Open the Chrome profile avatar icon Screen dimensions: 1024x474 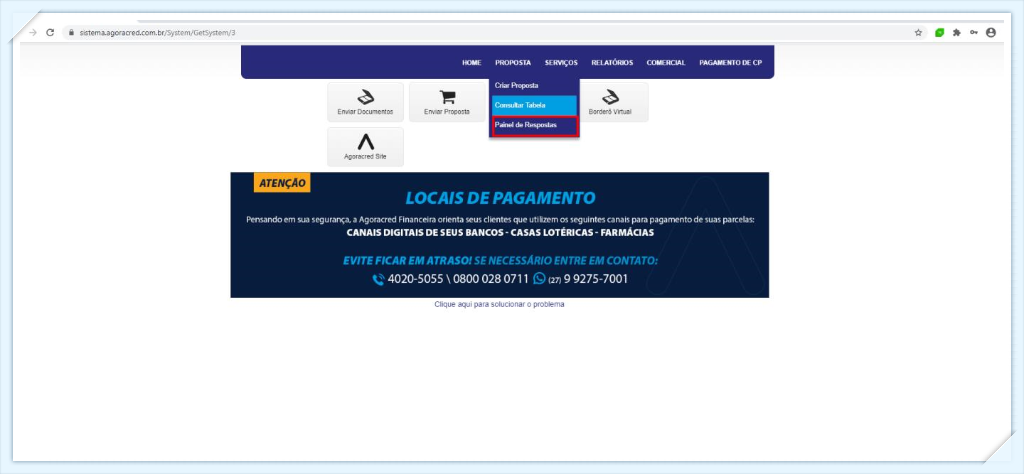tap(991, 33)
